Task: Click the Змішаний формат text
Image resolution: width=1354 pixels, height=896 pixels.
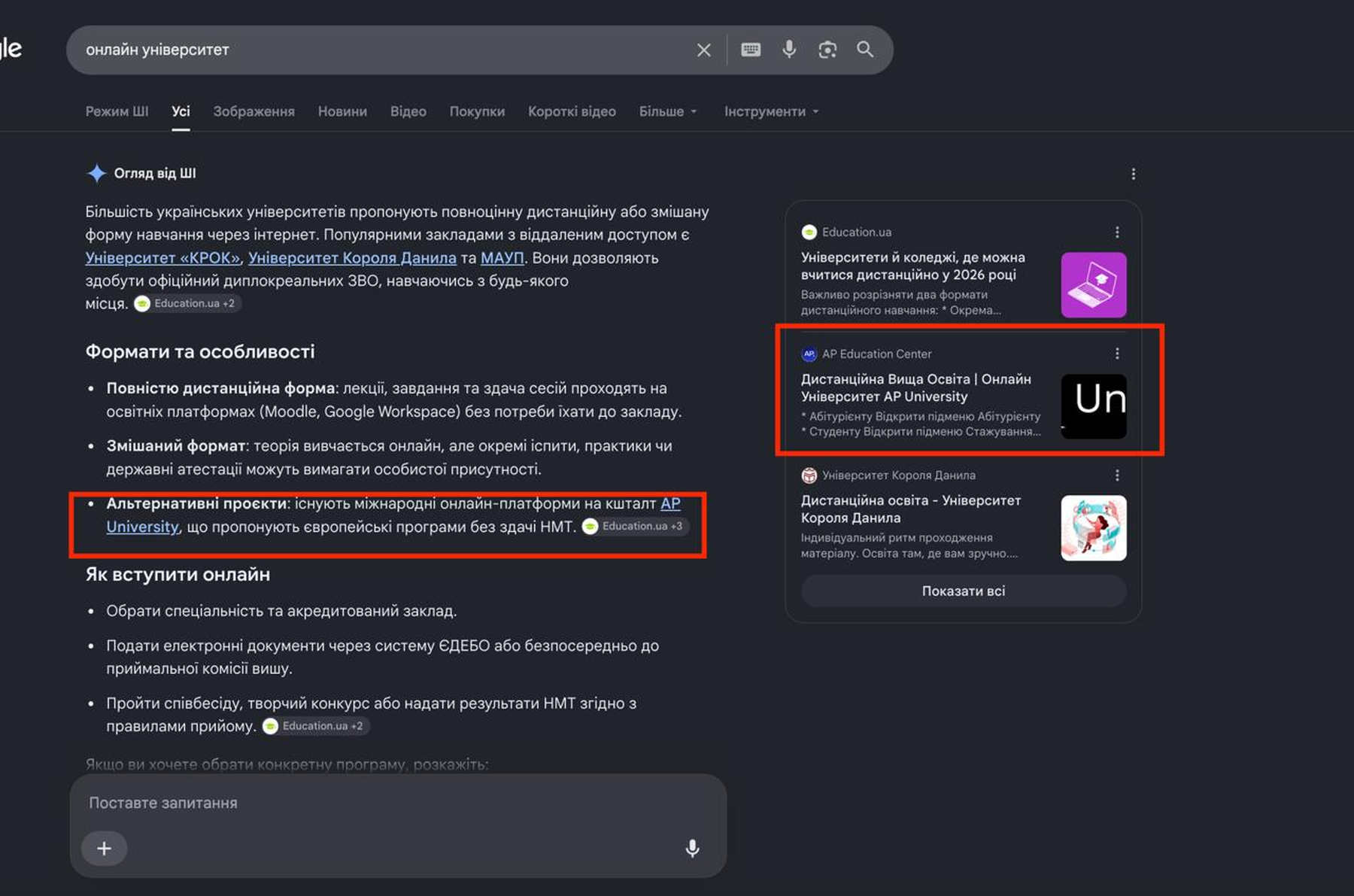Action: tap(175, 445)
